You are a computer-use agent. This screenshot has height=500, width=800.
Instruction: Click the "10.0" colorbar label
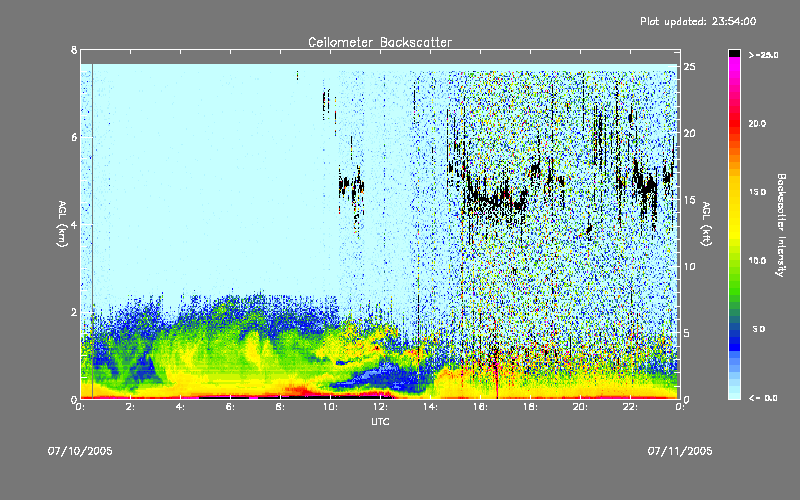click(757, 260)
